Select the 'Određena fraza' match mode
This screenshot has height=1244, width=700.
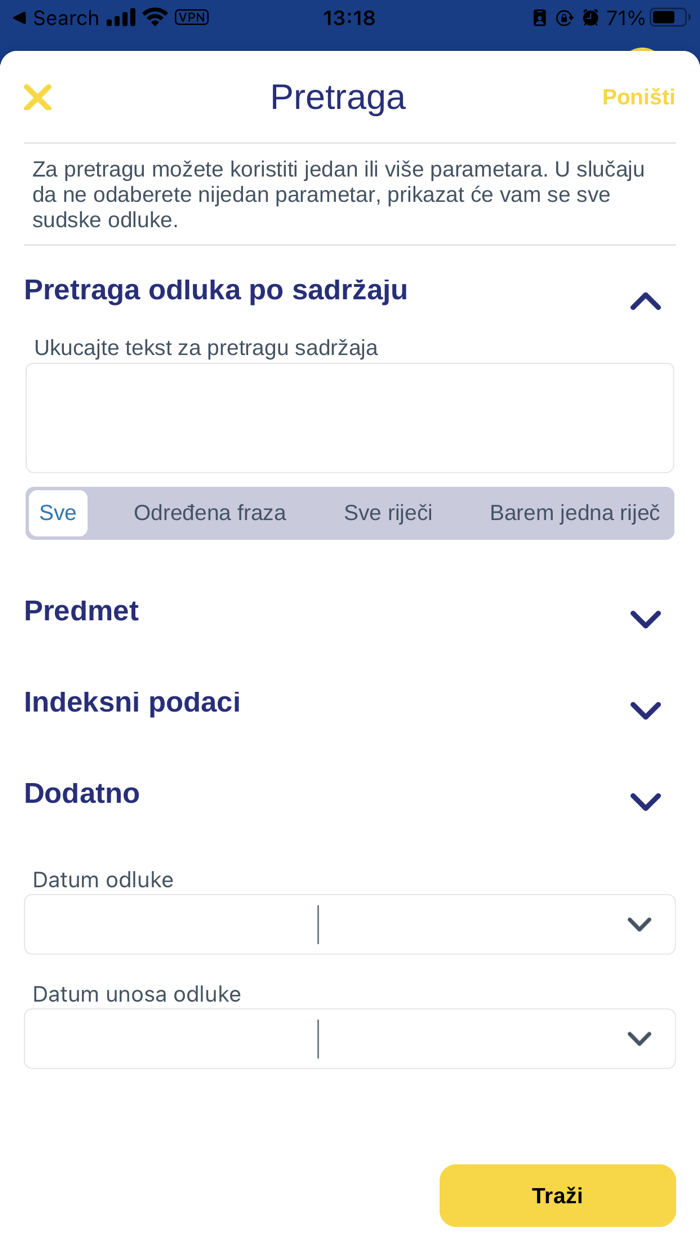point(210,512)
